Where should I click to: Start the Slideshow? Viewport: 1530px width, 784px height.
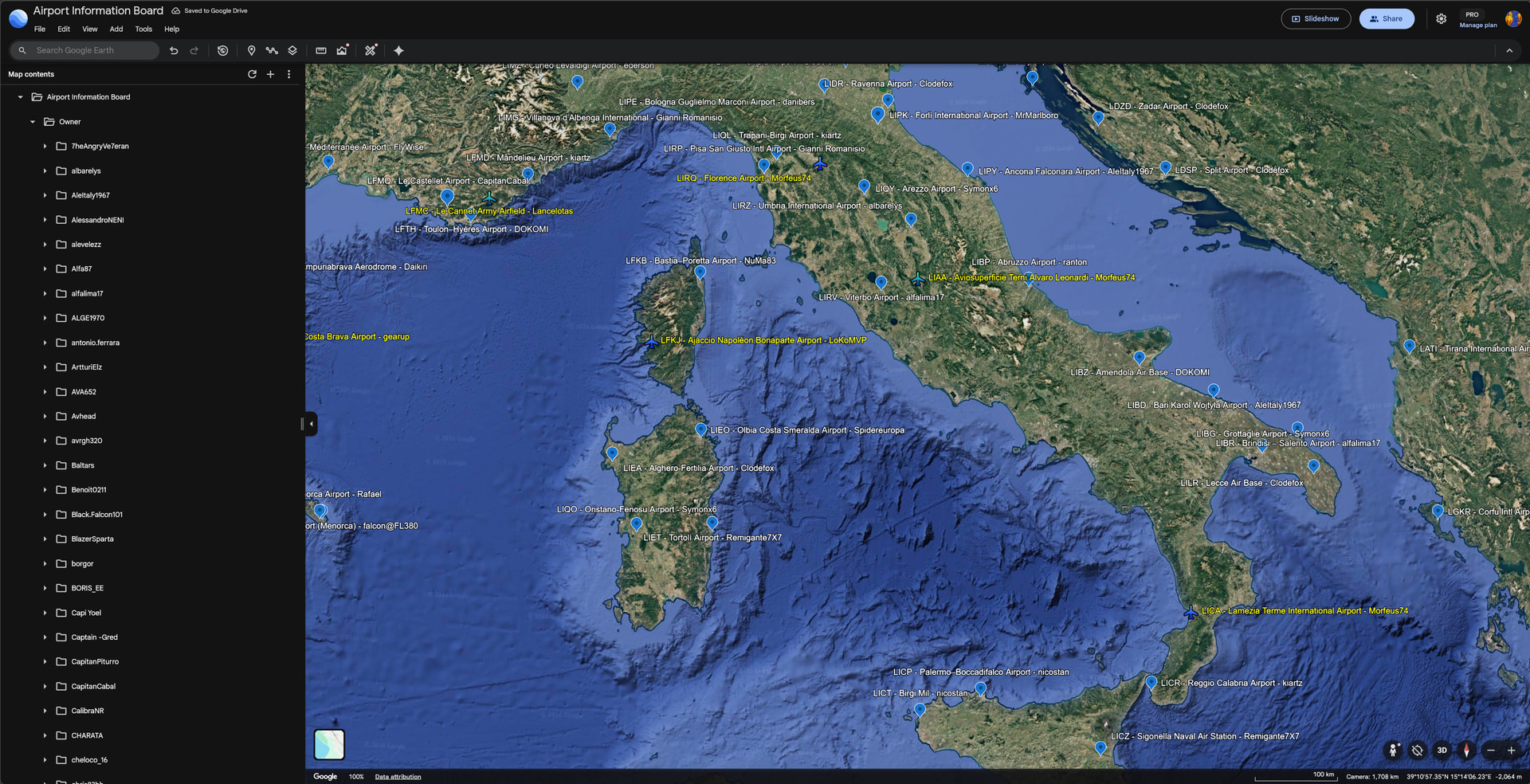pos(1316,19)
